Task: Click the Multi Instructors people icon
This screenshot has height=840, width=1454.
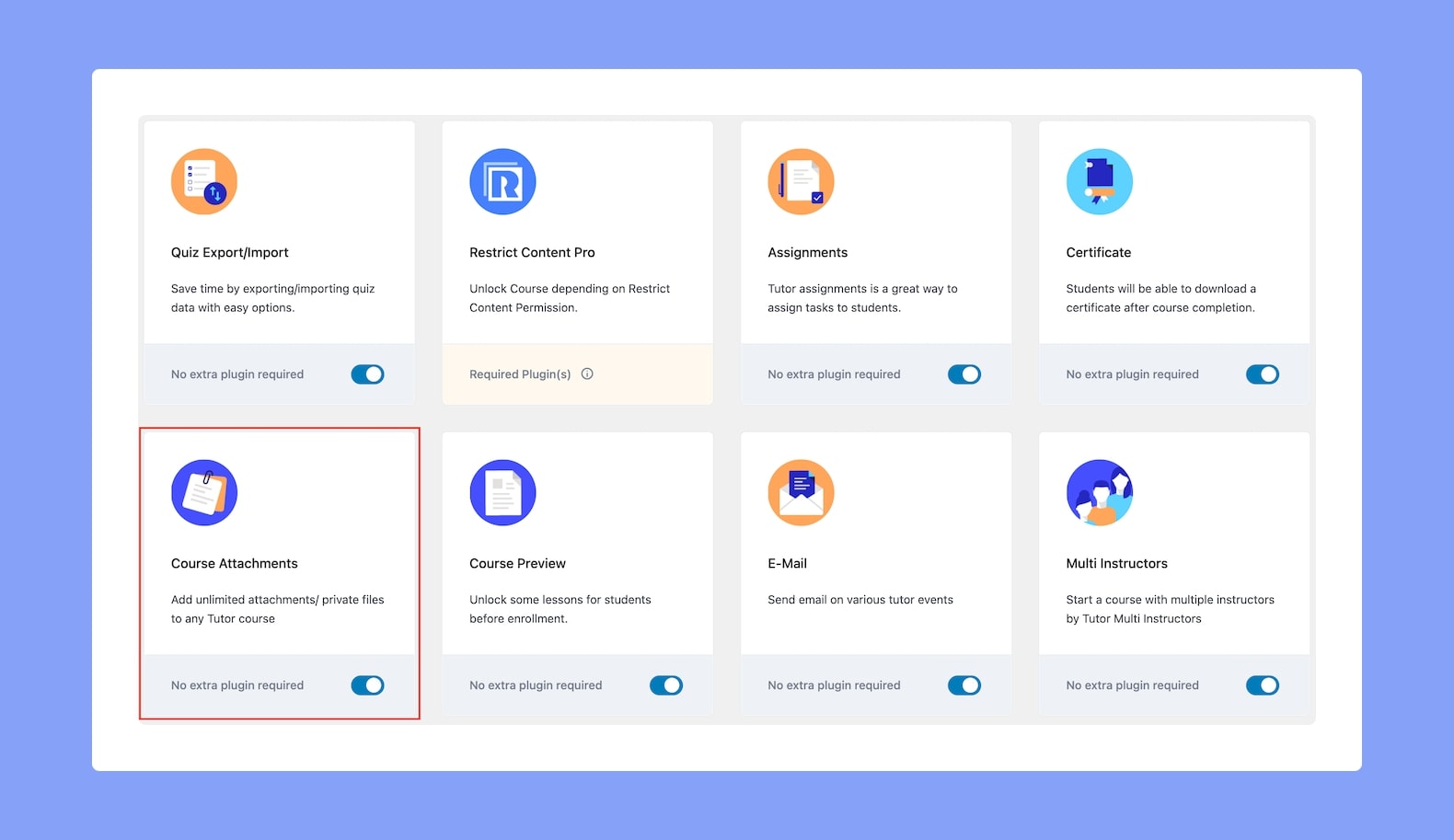Action: click(x=1099, y=492)
